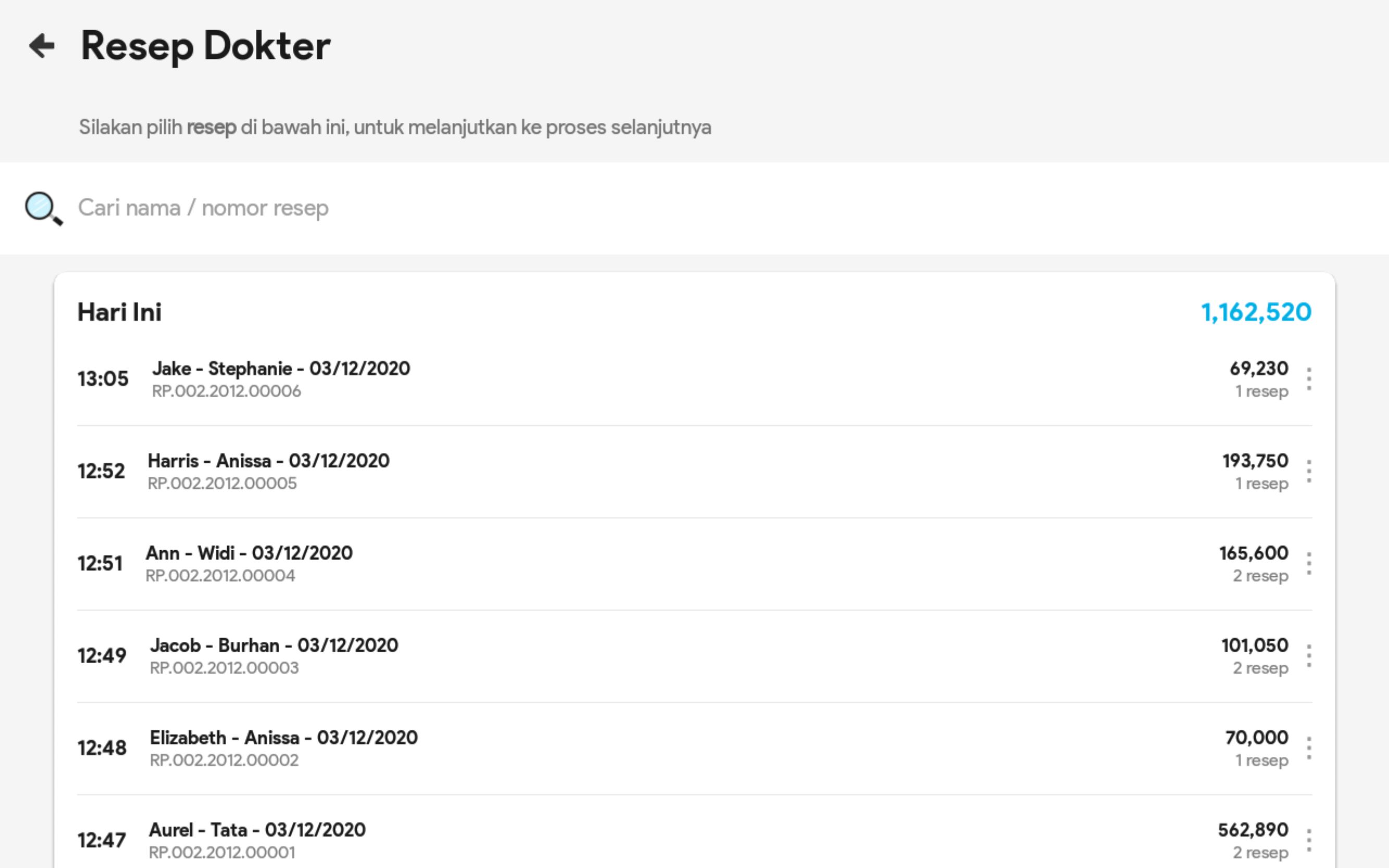1389x868 pixels.
Task: Click the 165,600 amount for Ann
Action: click(1254, 553)
